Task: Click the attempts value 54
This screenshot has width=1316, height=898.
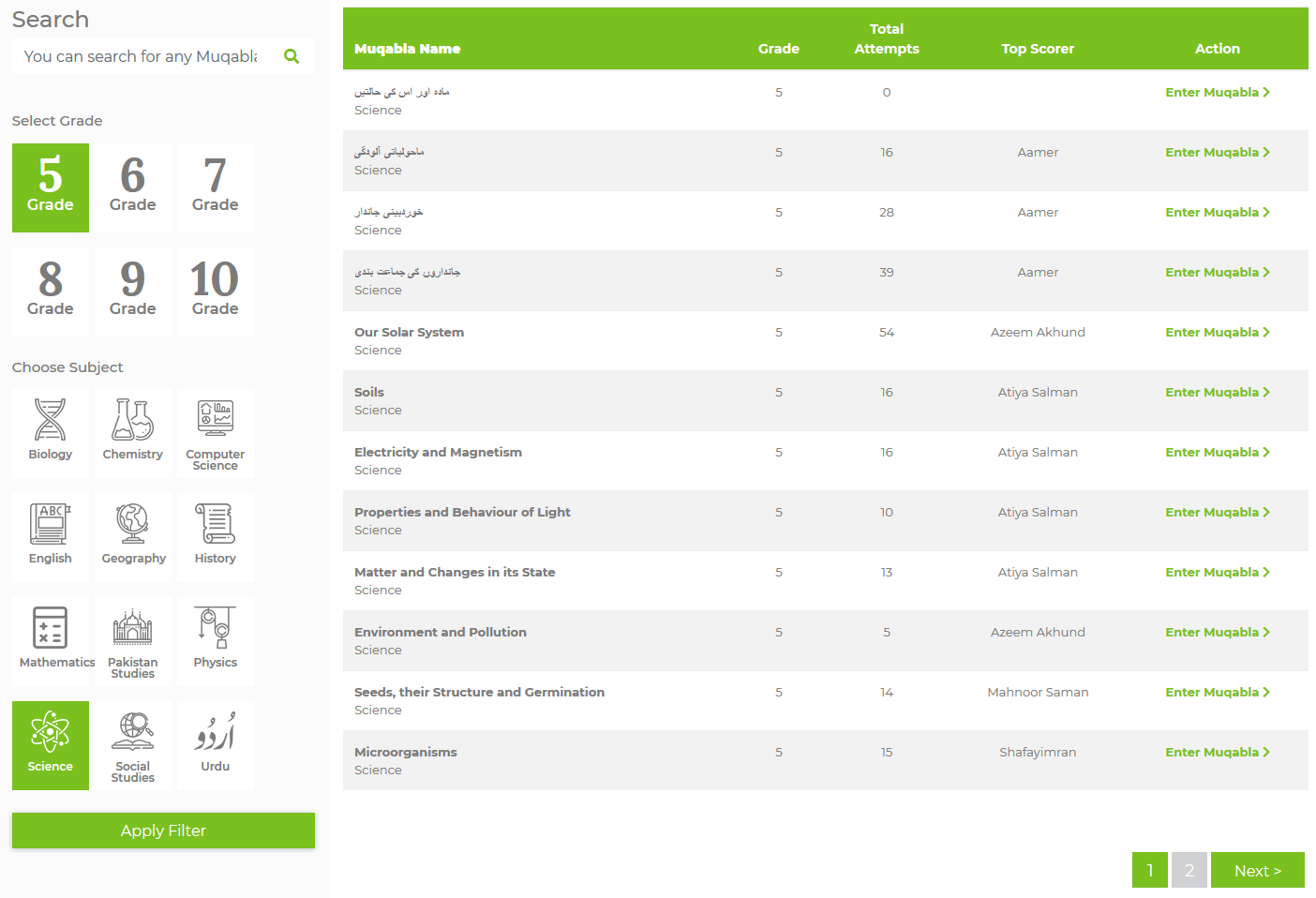Action: [x=887, y=332]
